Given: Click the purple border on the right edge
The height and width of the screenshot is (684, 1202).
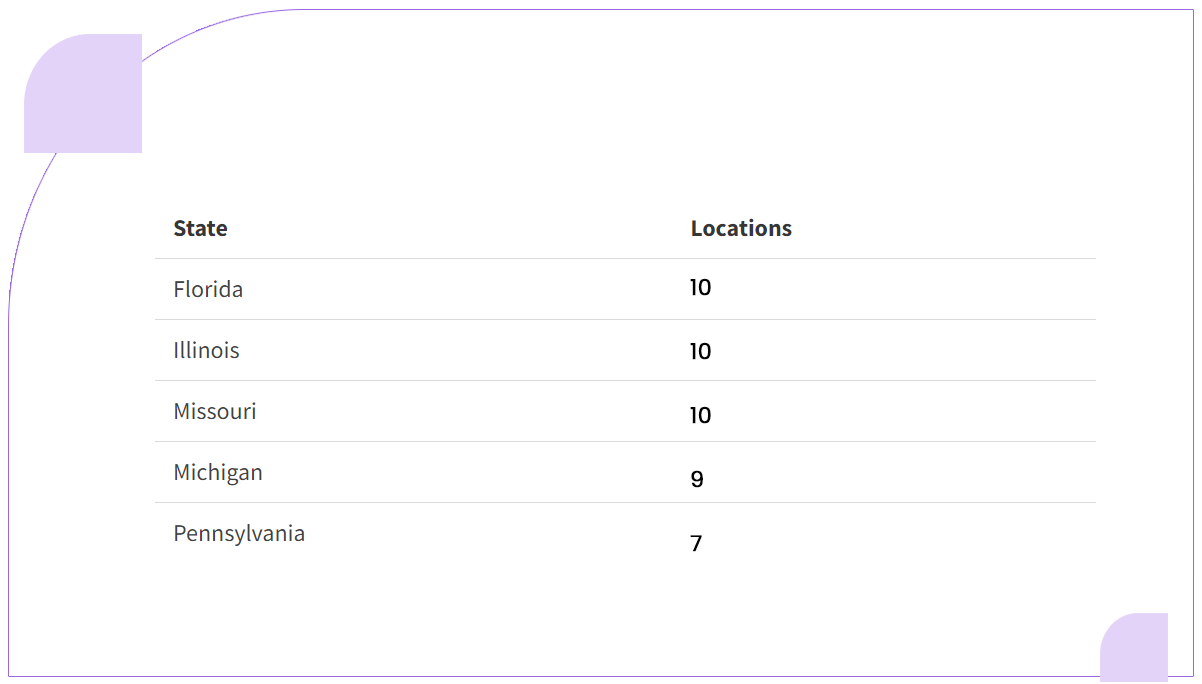Looking at the screenshot, I should coord(1197,340).
